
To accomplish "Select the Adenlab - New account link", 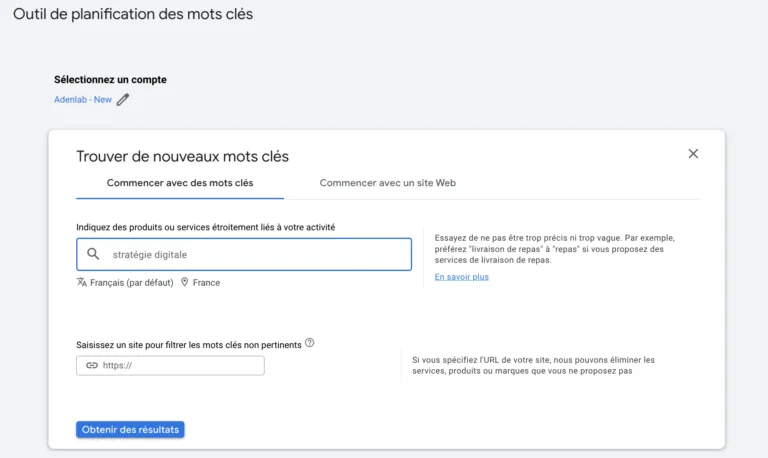I will point(83,99).
